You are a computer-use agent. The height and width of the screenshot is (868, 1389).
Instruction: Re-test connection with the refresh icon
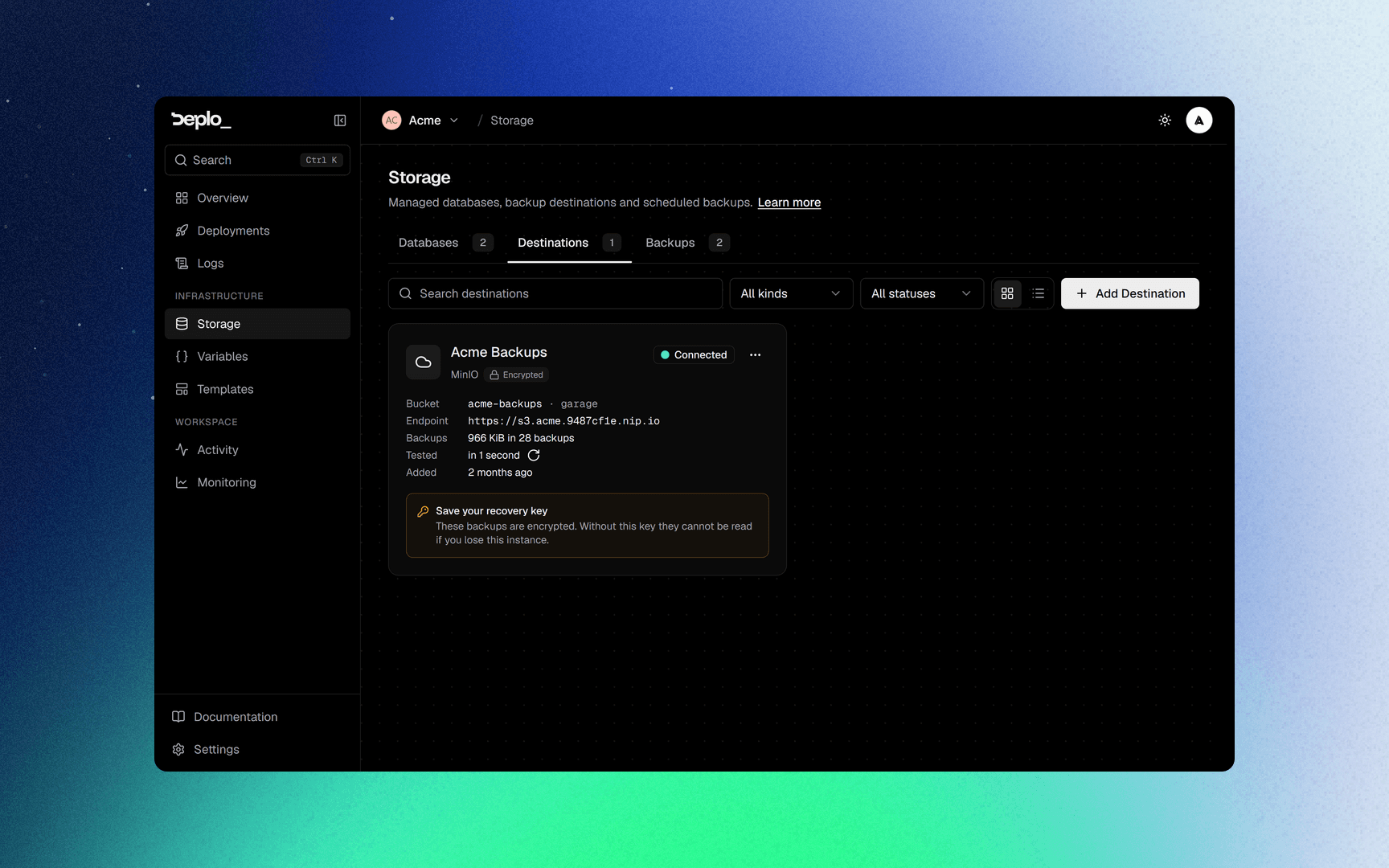(x=534, y=456)
